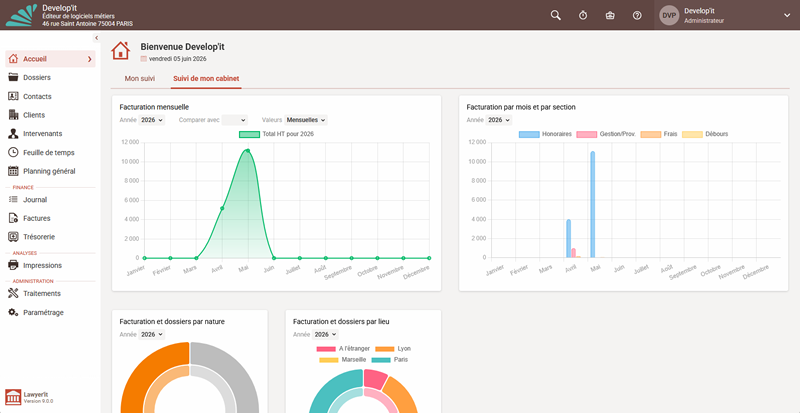Switch to the Mon suivi tab

click(140, 79)
